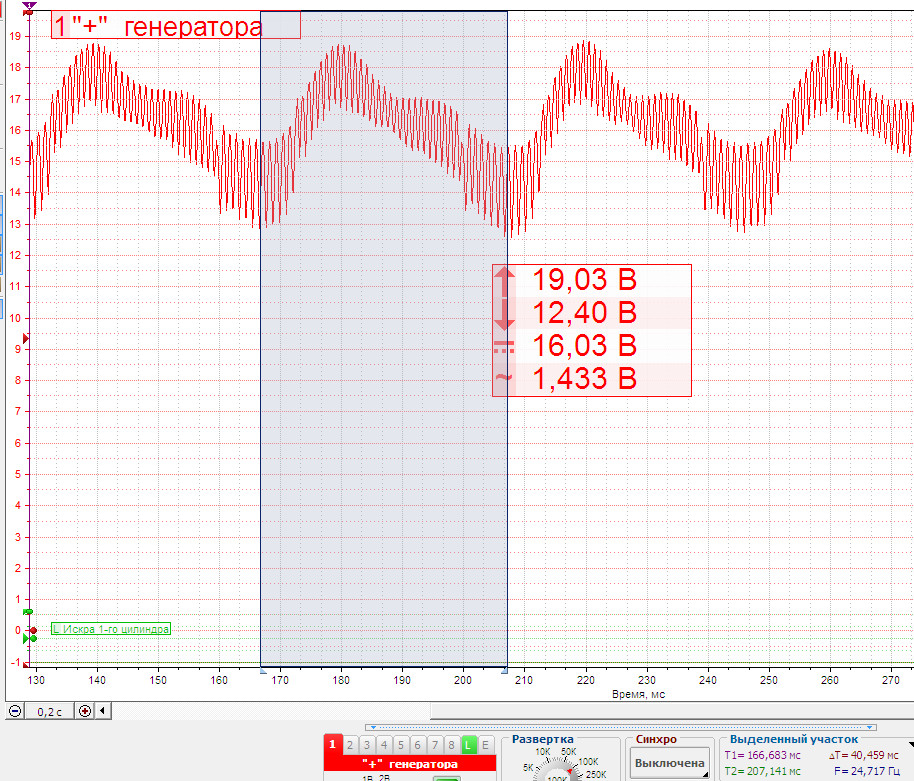
Task: Click the left scroll arrow beside zoom controls
Action: click(103, 711)
